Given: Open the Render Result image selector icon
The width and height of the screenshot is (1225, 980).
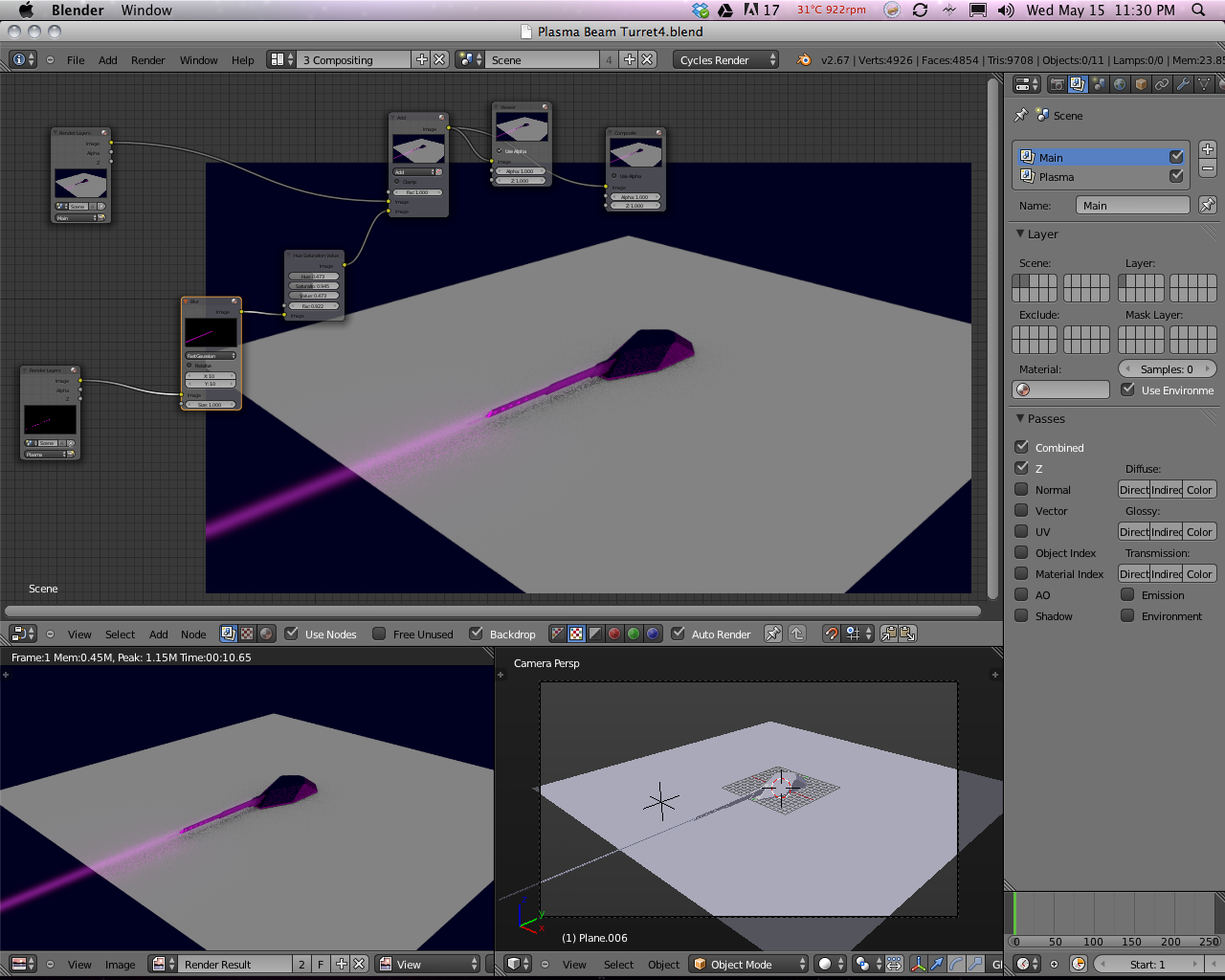Looking at the screenshot, I should [x=164, y=964].
